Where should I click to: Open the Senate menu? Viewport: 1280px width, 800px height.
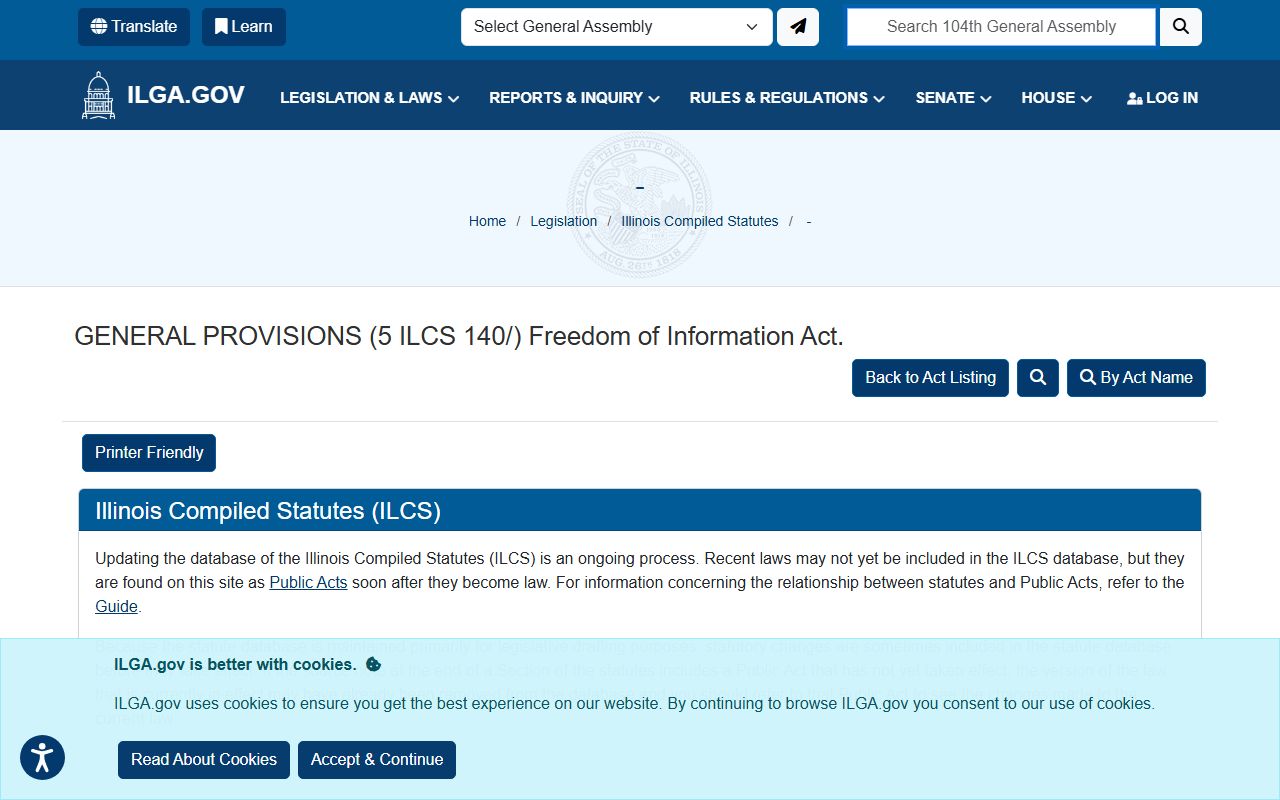tap(953, 98)
